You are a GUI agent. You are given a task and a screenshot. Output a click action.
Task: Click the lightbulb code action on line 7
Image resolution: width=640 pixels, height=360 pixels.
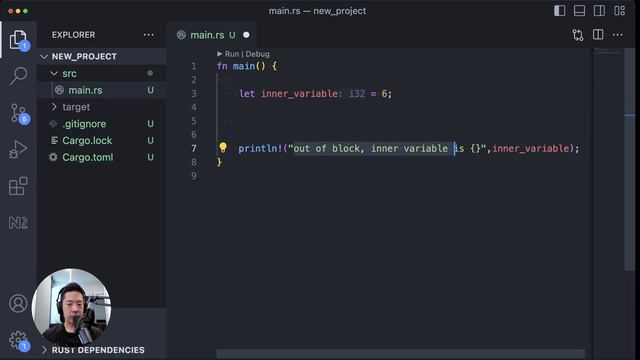[223, 147]
